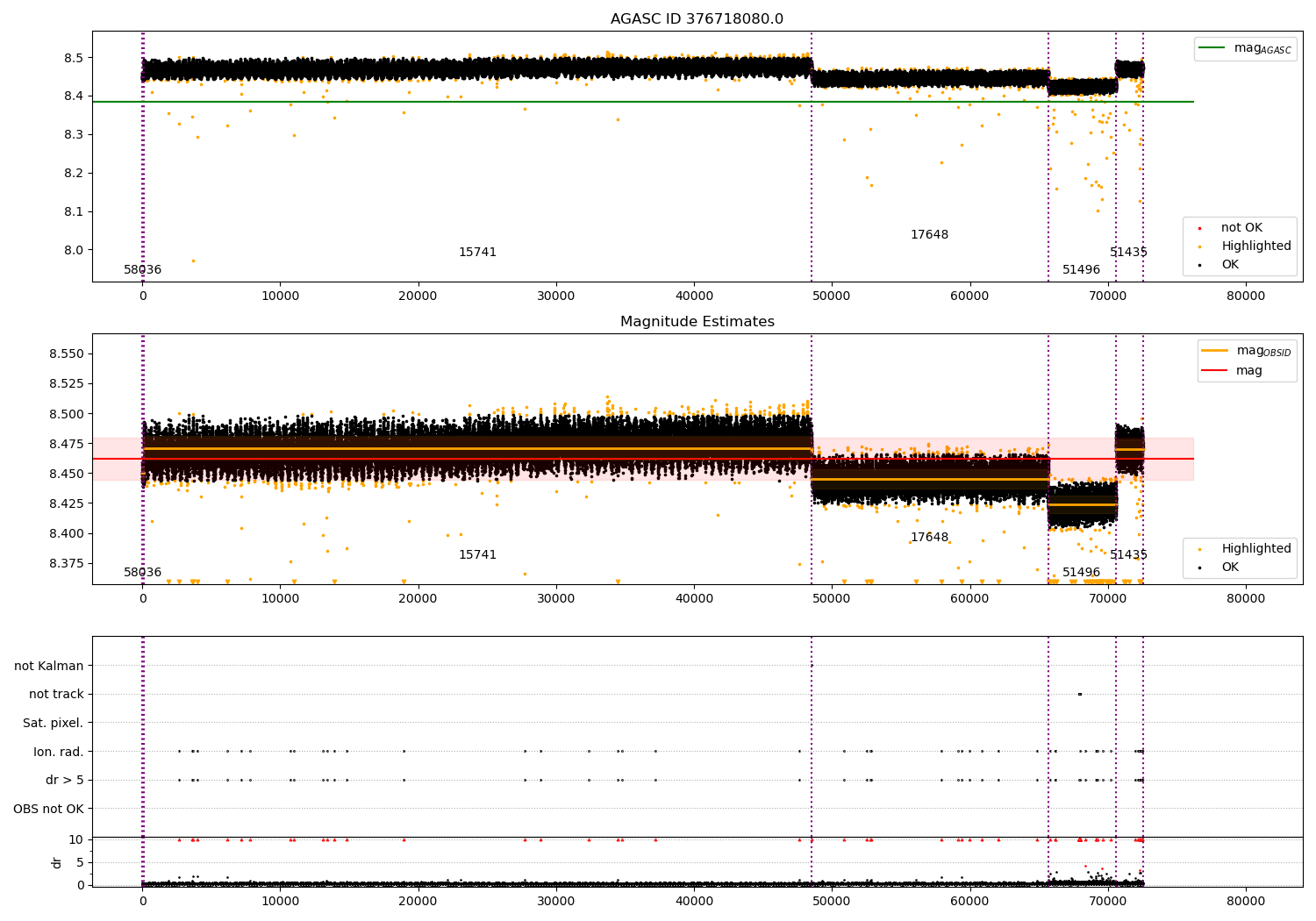Viewport: 1316px width, 921px height.
Task: Click OBSID label 51496 in Magnitude Estimates plot
Action: (1081, 573)
